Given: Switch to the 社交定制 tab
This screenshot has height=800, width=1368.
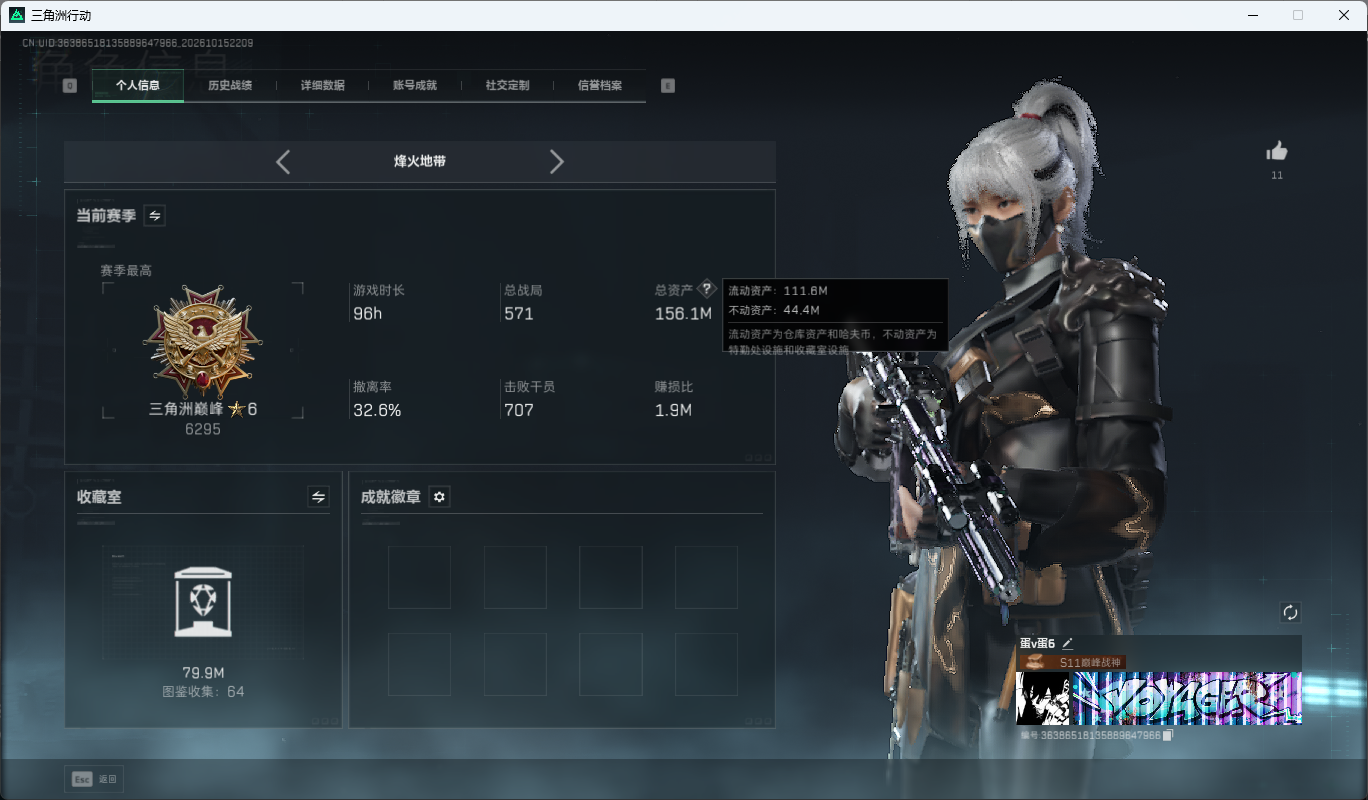Looking at the screenshot, I should click(507, 86).
